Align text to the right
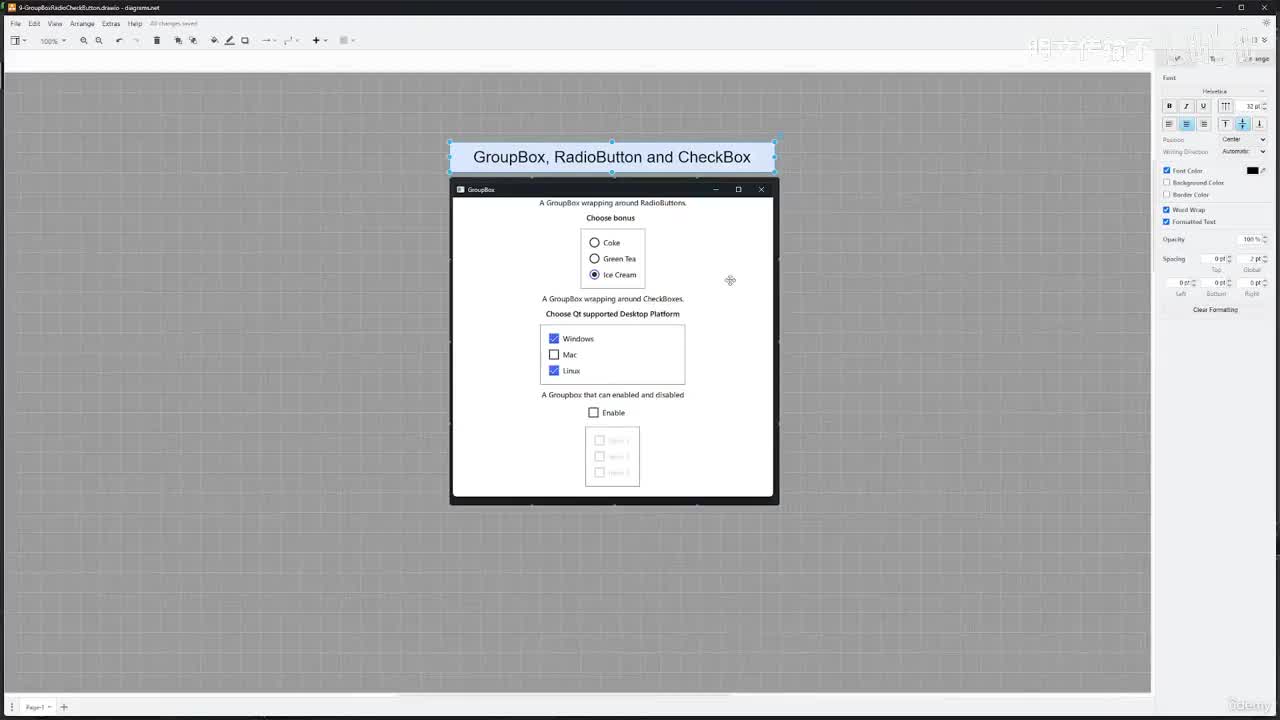This screenshot has width=1280, height=720. [x=1203, y=124]
